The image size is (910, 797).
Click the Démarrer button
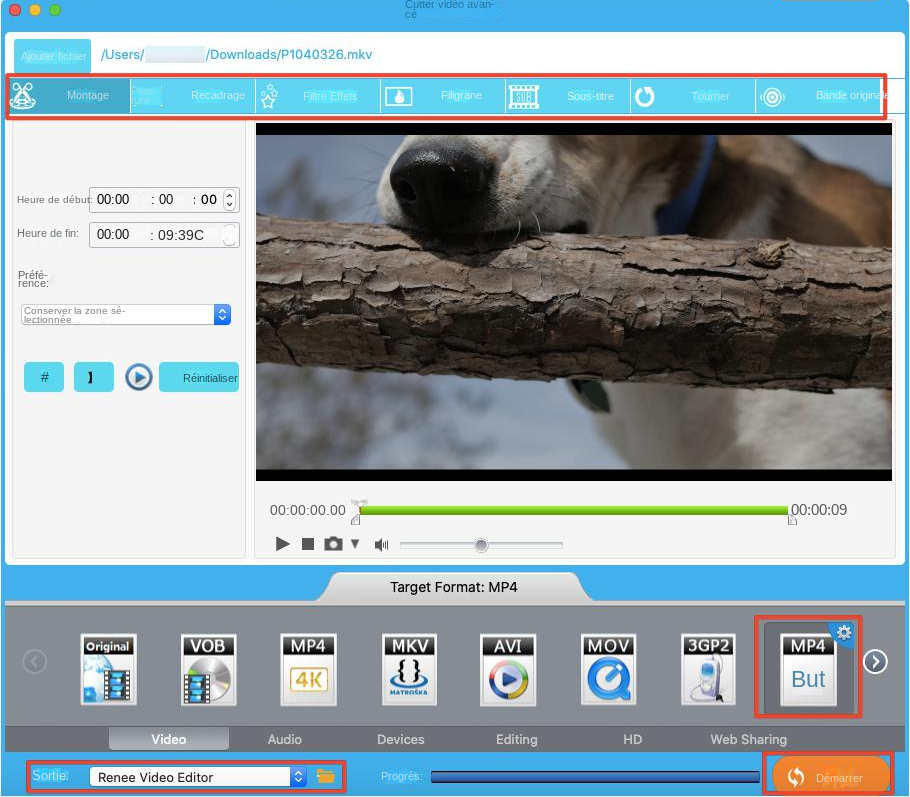pyautogui.click(x=828, y=777)
